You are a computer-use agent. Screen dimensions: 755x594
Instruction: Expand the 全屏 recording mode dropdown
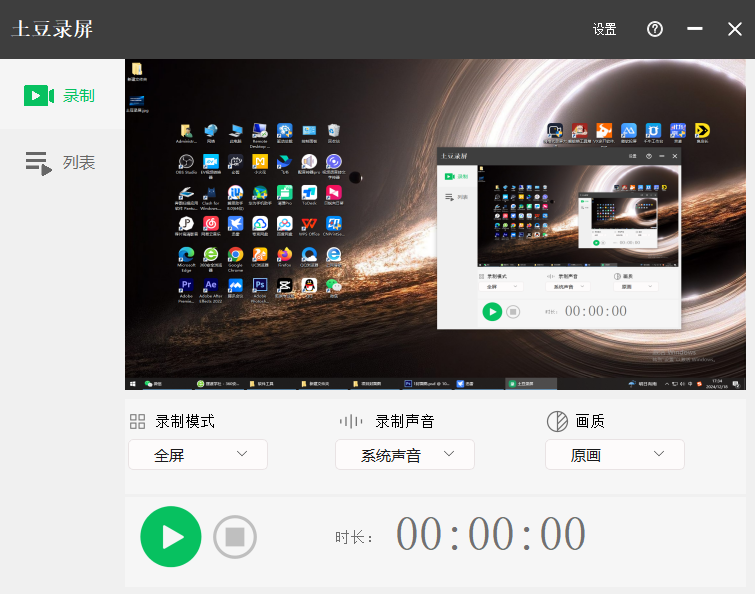(198, 454)
